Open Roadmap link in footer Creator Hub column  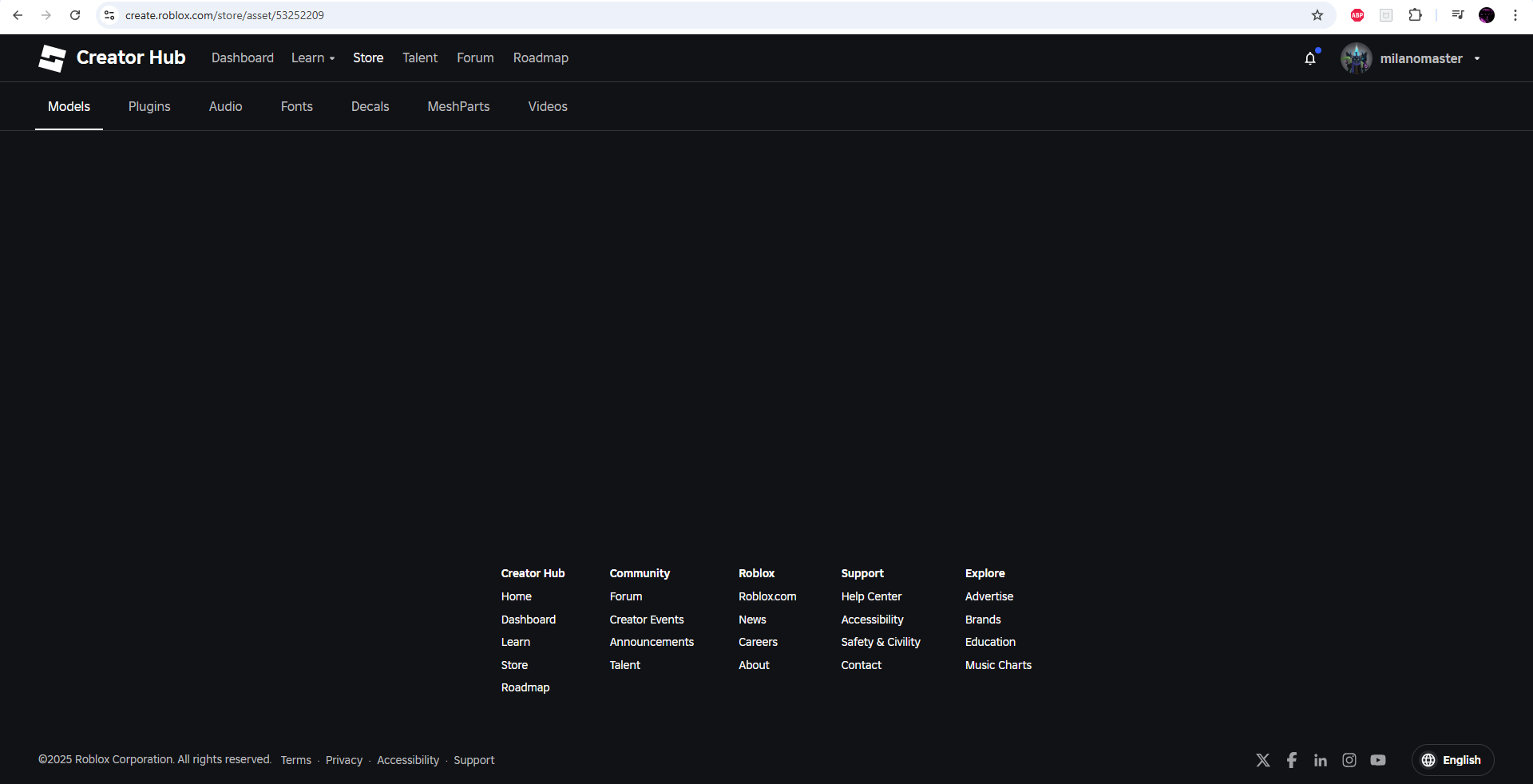tap(525, 687)
